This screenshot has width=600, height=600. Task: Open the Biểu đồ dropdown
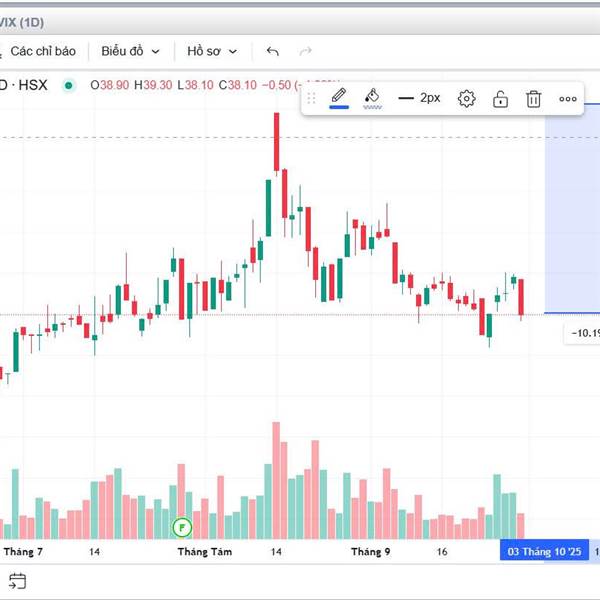click(130, 51)
